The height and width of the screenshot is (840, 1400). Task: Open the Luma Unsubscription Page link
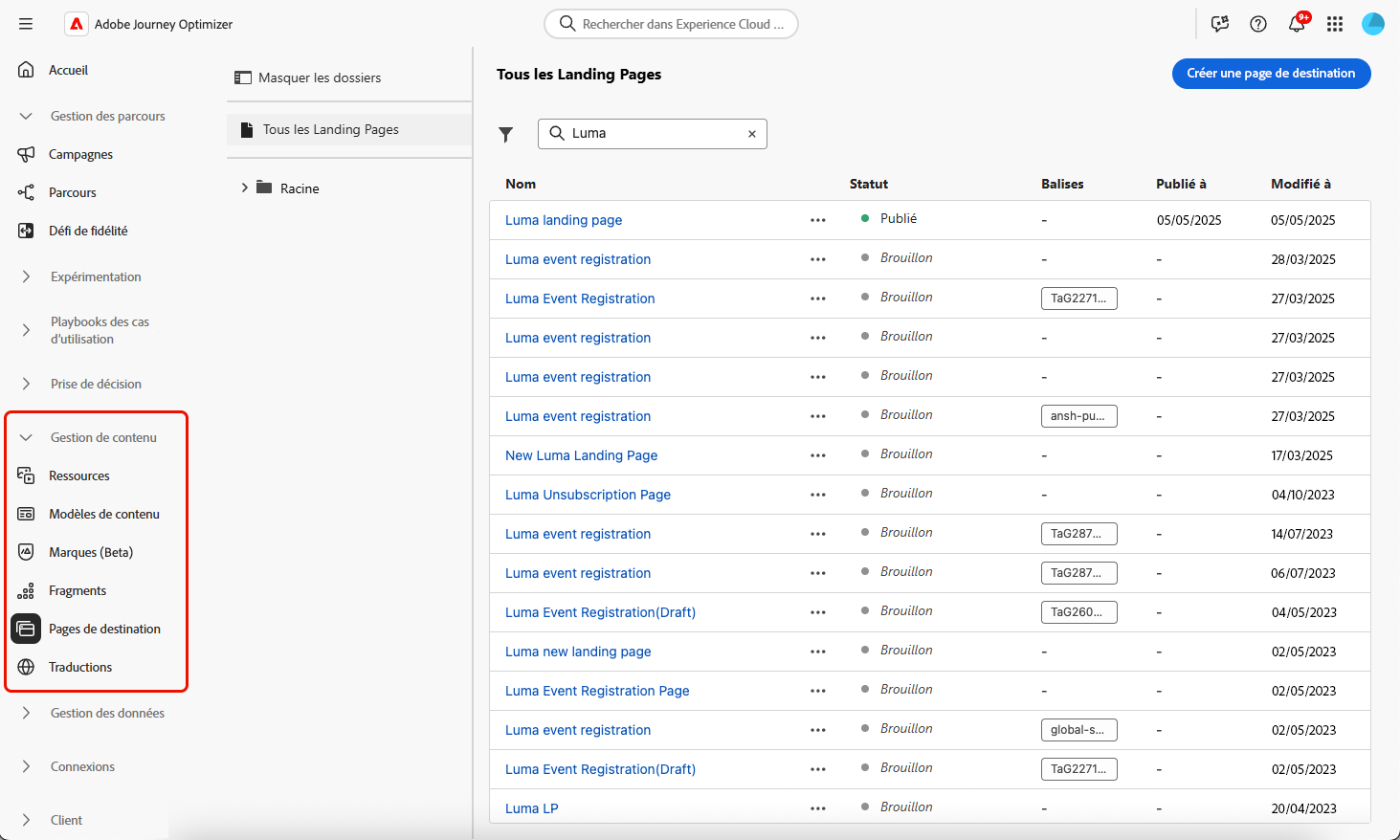coord(588,495)
